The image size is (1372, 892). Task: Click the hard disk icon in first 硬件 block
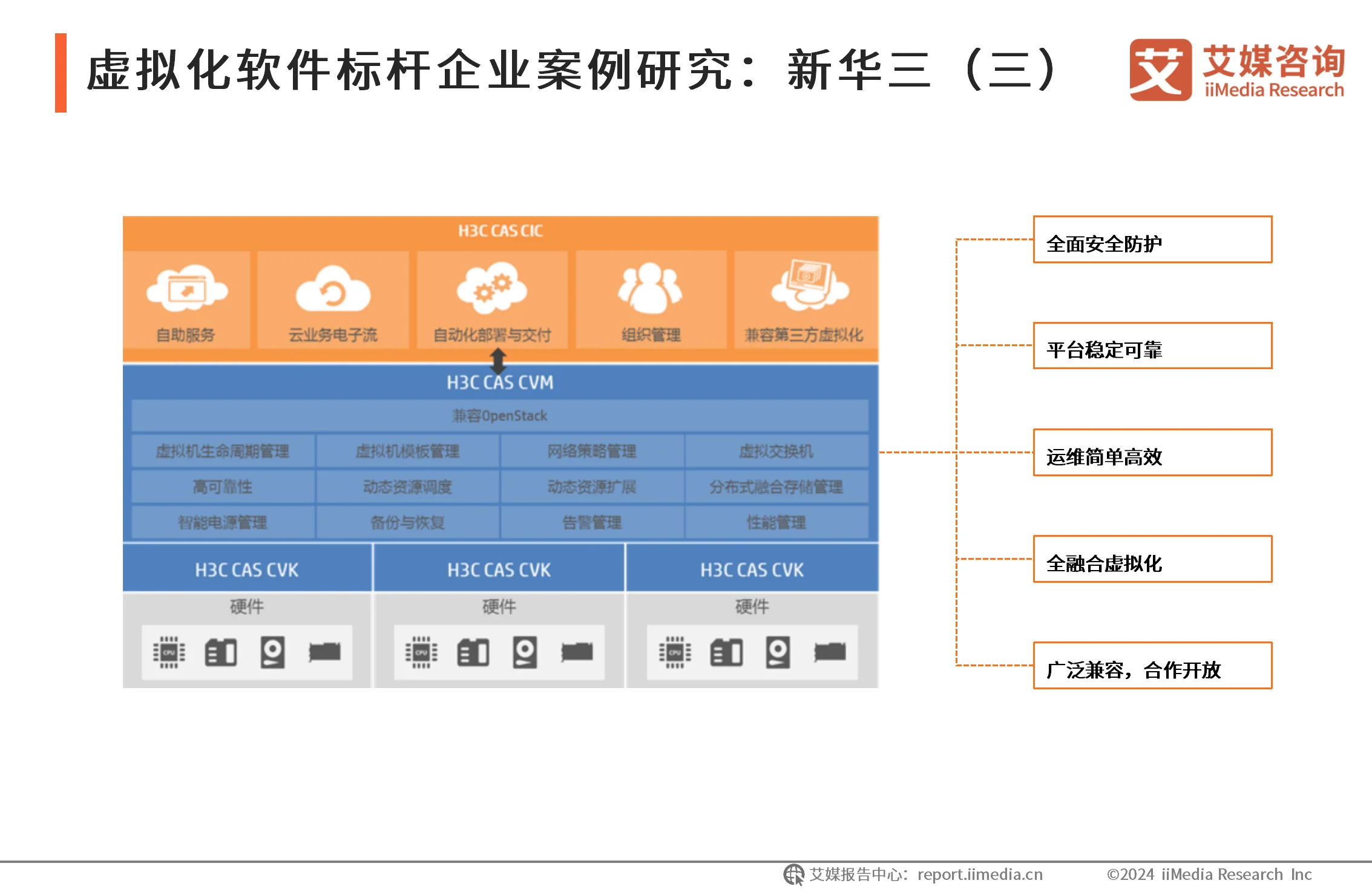click(x=272, y=652)
